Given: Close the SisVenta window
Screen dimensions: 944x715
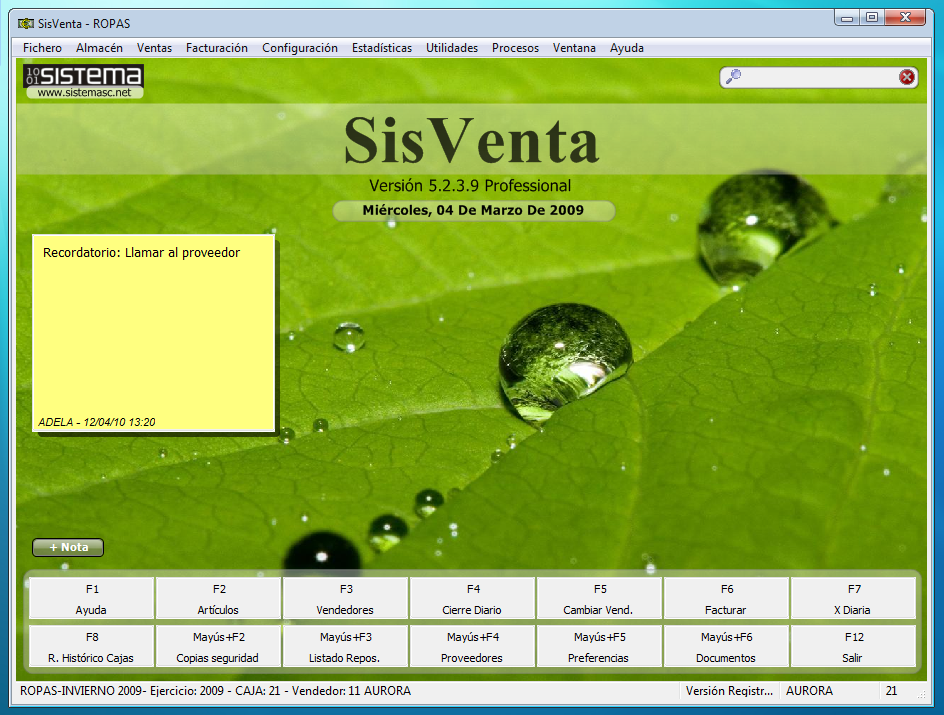Looking at the screenshot, I should (905, 18).
